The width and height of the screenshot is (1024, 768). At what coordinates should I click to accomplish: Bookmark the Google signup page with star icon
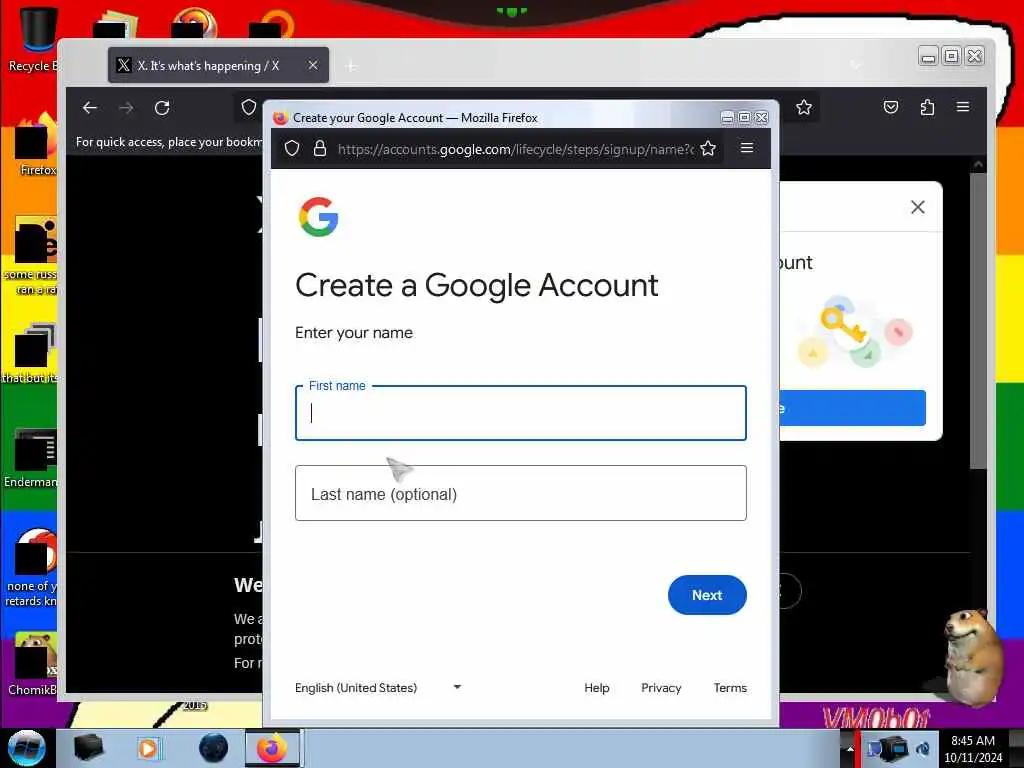pos(708,149)
